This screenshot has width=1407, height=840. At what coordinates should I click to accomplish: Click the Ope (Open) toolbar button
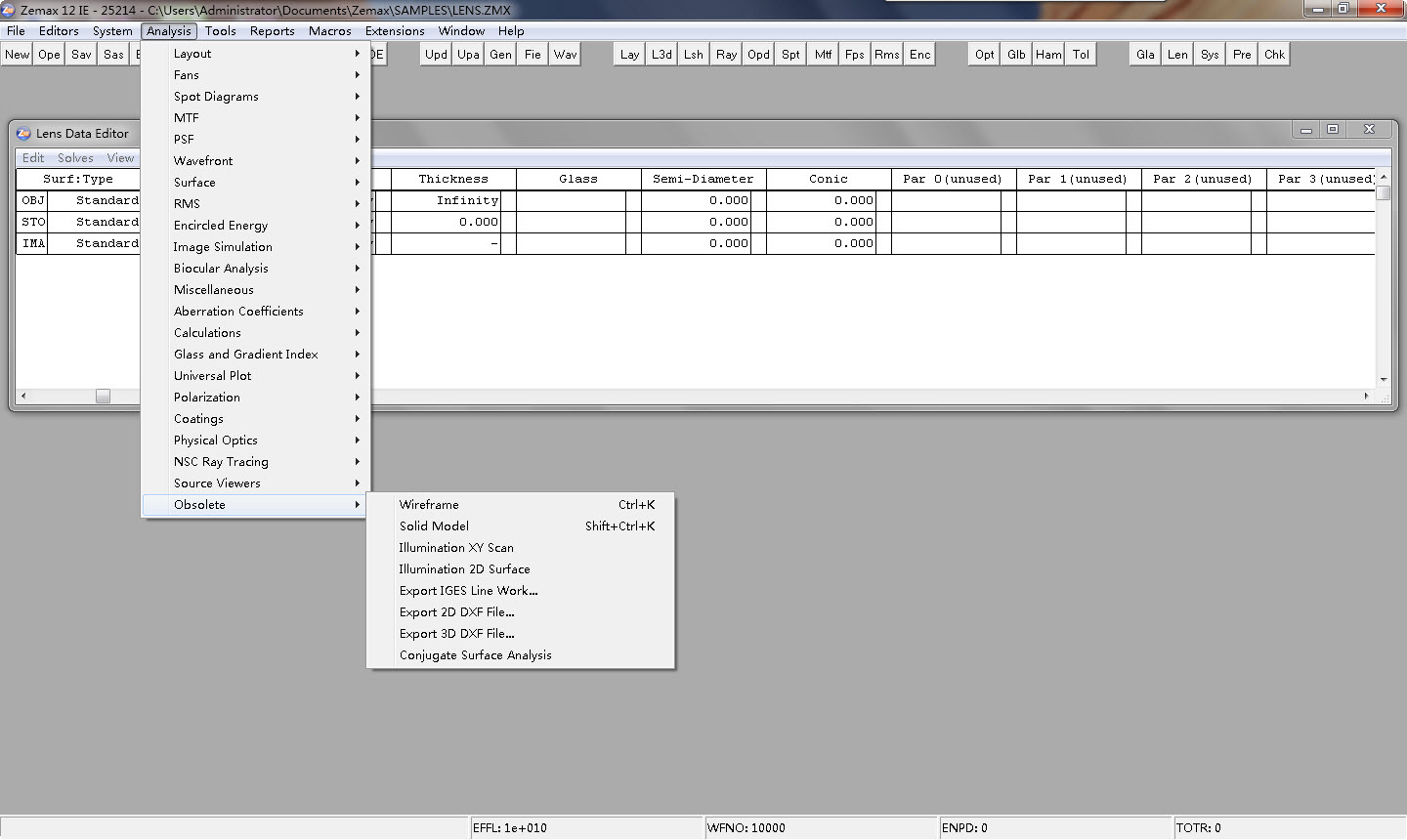point(50,55)
